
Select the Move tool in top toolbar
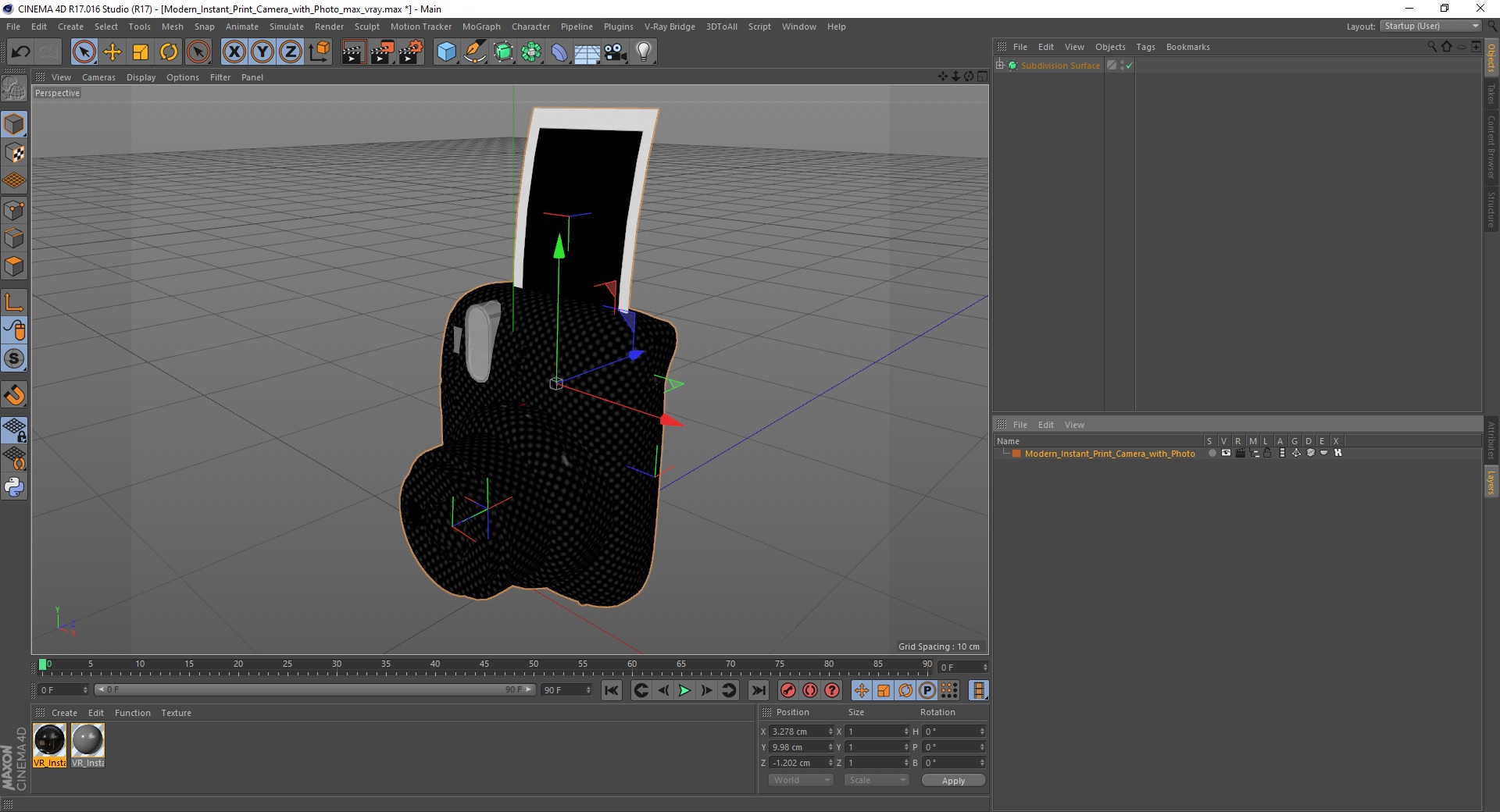point(112,52)
